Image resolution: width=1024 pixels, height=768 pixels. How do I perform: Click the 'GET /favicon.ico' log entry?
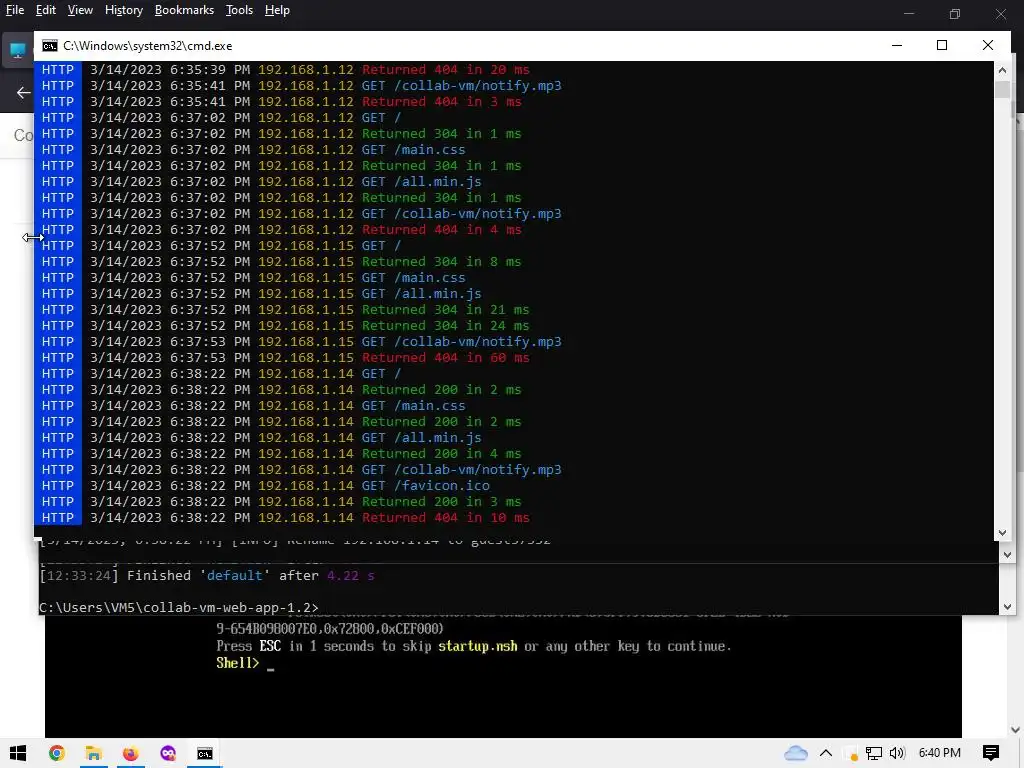[x=426, y=485]
